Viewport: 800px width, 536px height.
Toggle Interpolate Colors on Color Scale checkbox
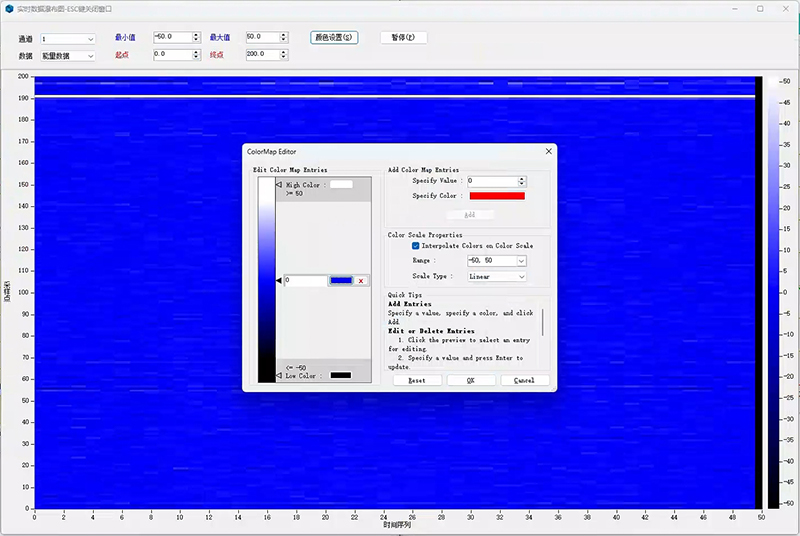coord(416,245)
